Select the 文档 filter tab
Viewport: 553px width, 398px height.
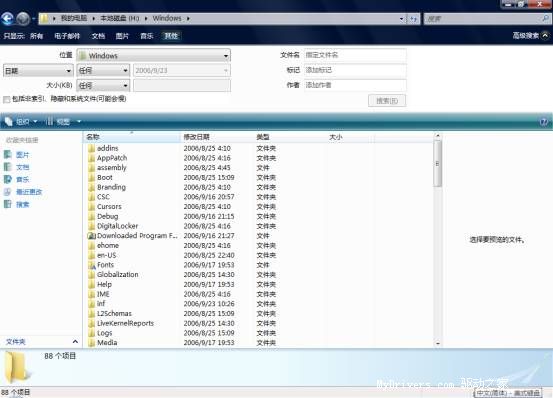pyautogui.click(x=98, y=36)
